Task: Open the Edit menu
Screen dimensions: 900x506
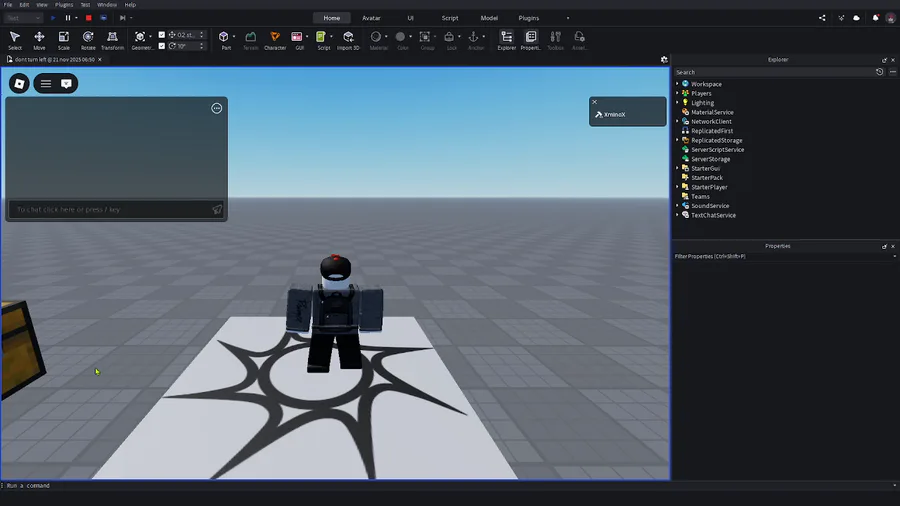Action: pos(24,5)
